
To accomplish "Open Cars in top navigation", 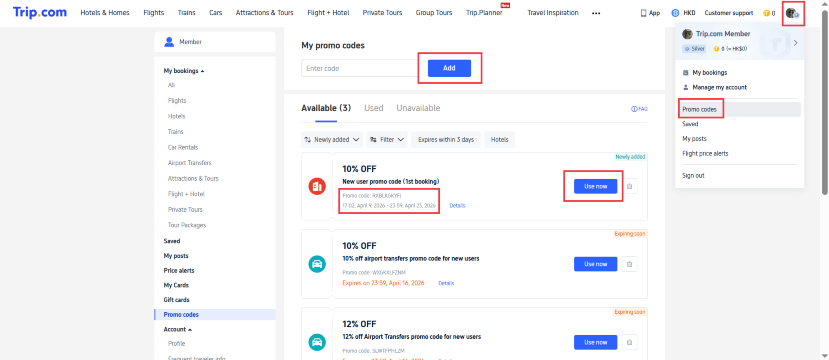I will click(216, 13).
